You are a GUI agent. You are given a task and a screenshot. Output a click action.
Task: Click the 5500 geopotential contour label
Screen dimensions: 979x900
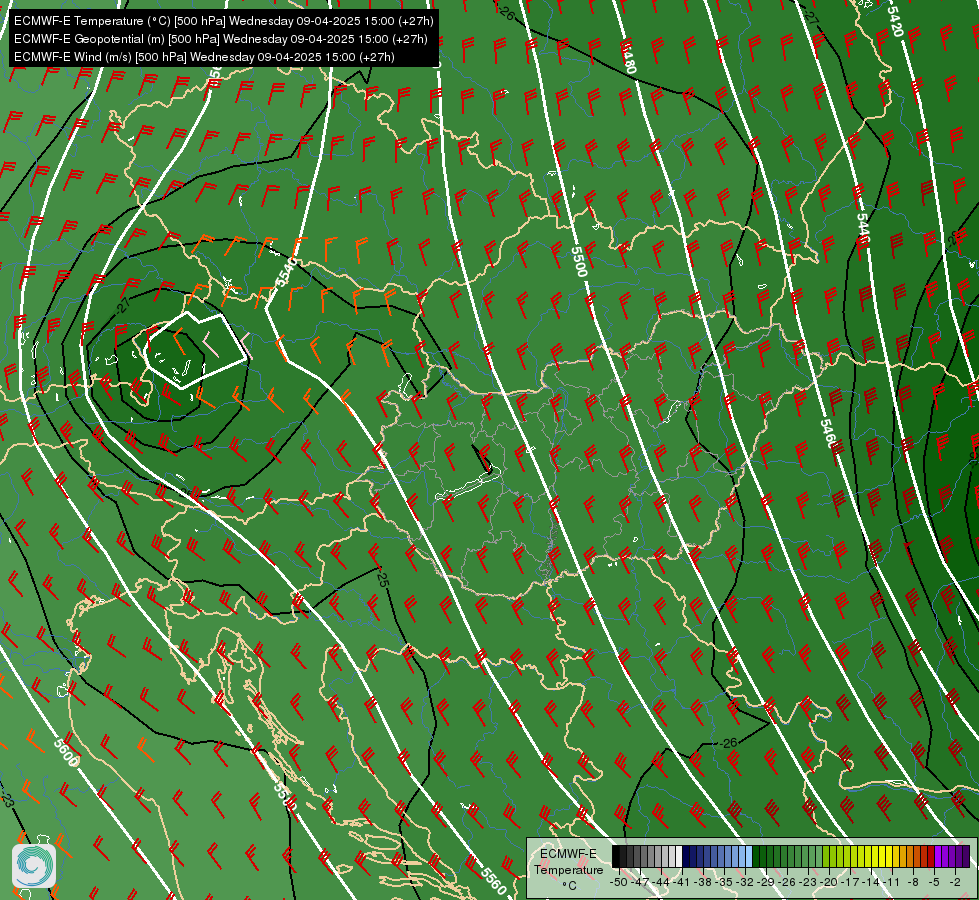(579, 262)
